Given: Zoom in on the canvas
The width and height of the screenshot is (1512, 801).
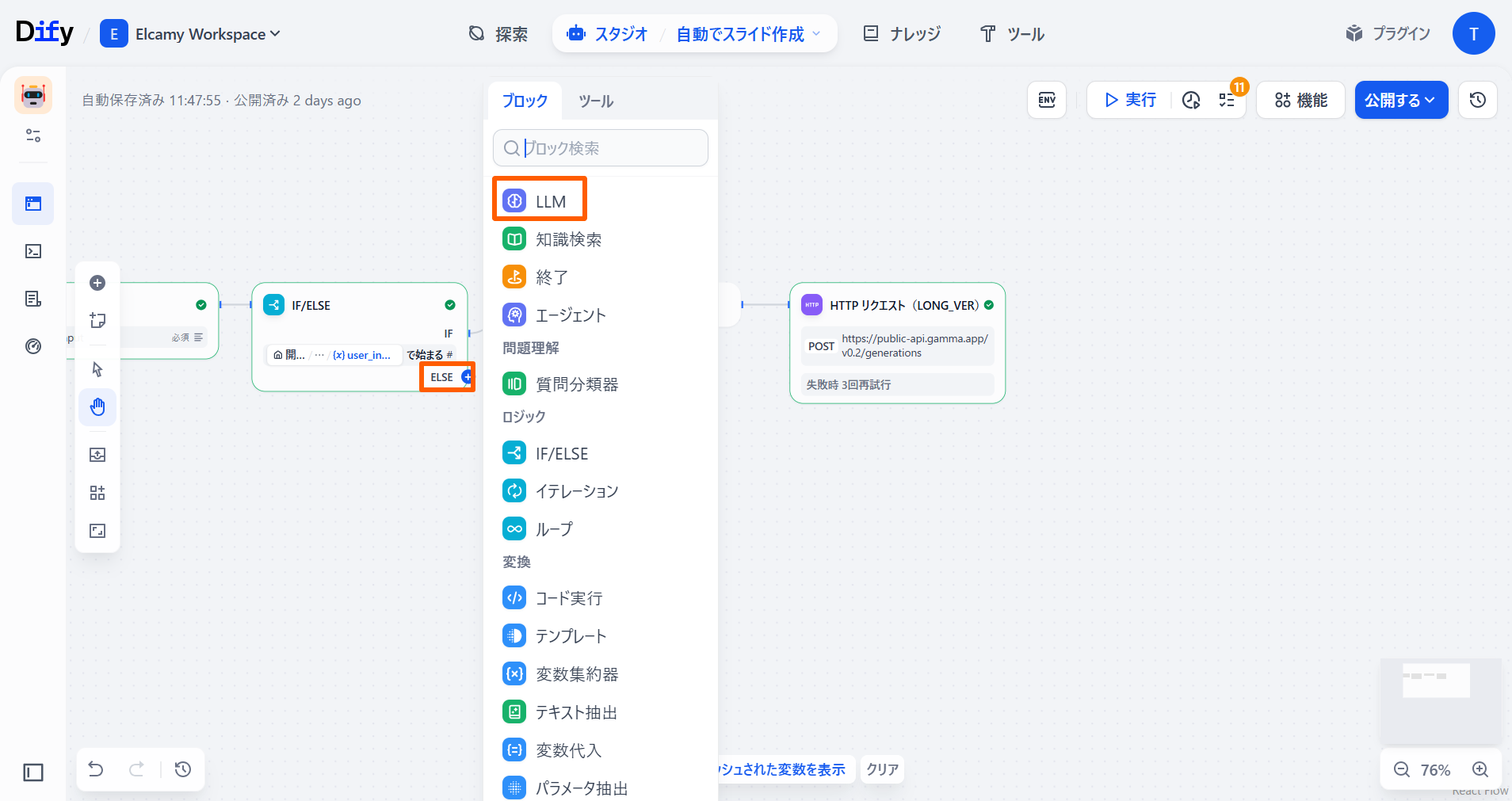Looking at the screenshot, I should pyautogui.click(x=1480, y=769).
